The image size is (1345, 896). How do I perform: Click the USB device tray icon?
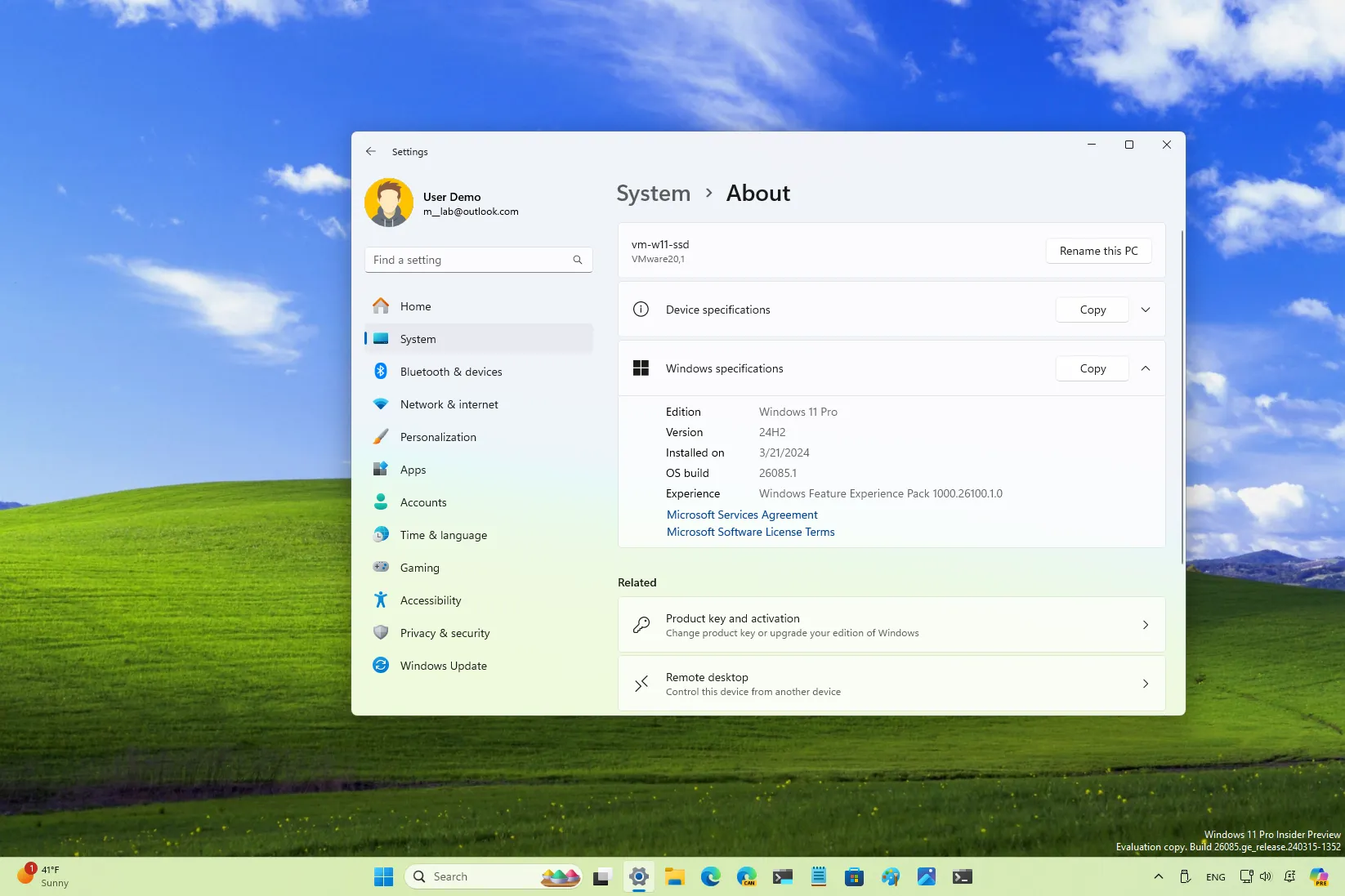point(1185,876)
